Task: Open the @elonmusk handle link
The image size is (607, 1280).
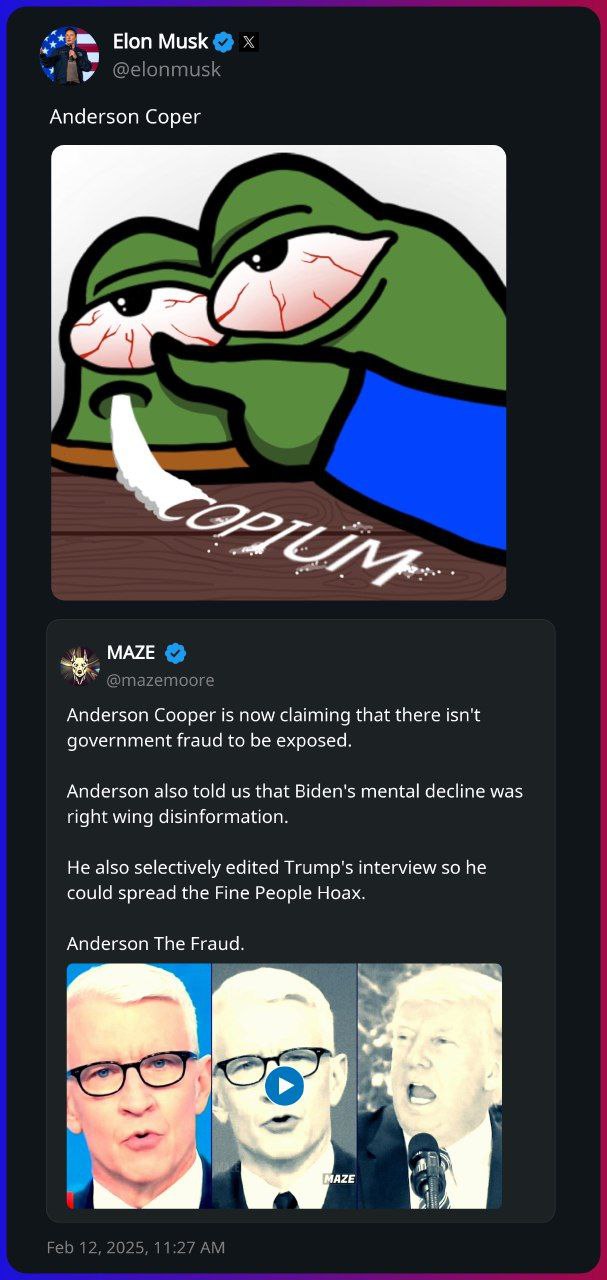Action: point(166,70)
